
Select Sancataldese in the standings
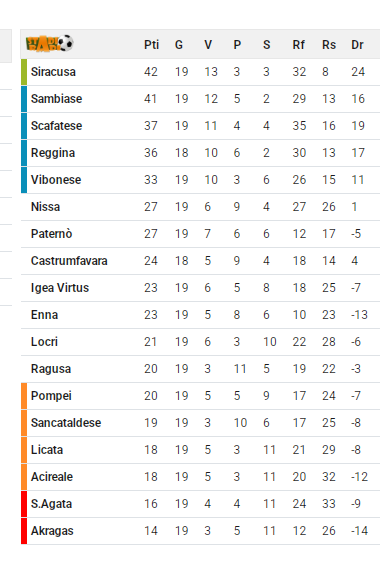66,423
